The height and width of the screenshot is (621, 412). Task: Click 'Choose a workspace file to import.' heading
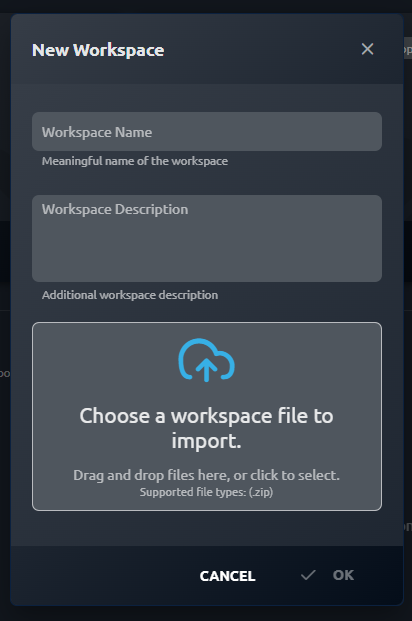206,428
